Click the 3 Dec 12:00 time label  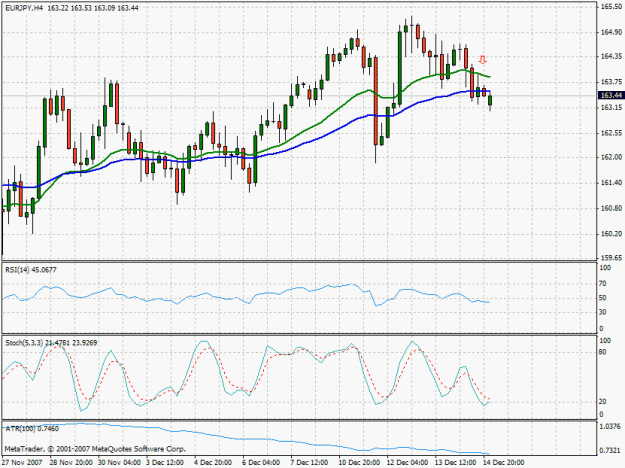(165, 462)
